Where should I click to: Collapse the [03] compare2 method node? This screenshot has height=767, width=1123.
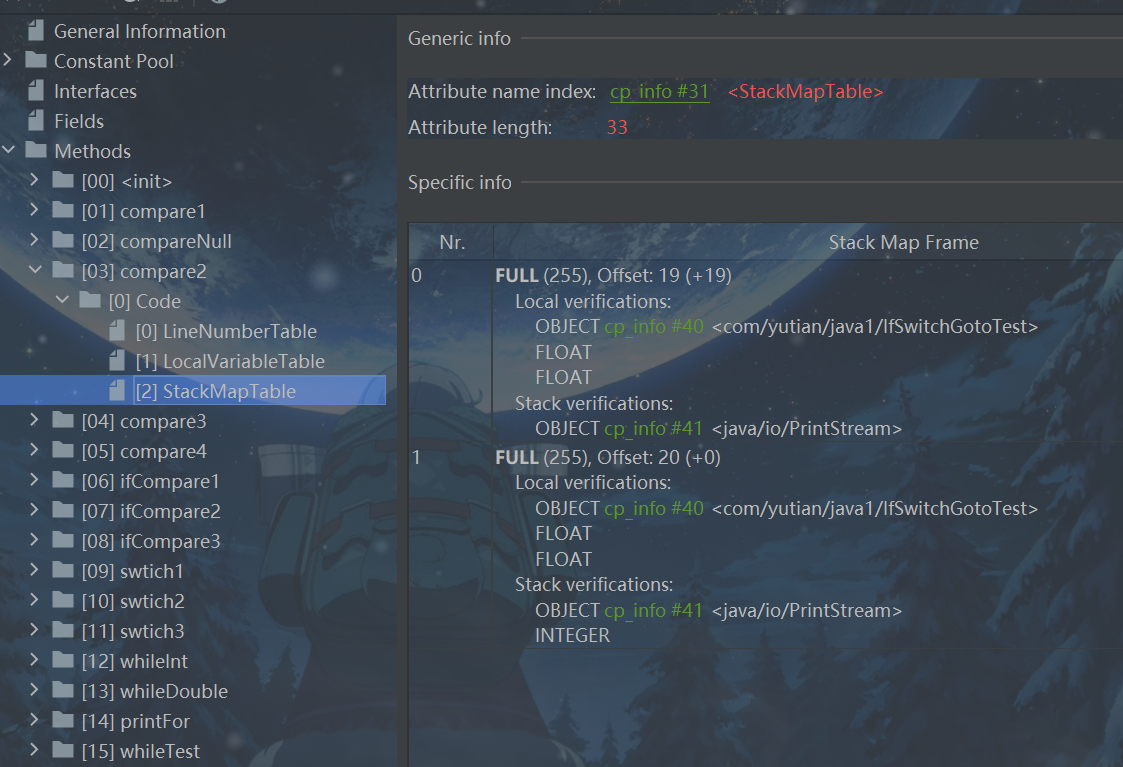[35, 271]
